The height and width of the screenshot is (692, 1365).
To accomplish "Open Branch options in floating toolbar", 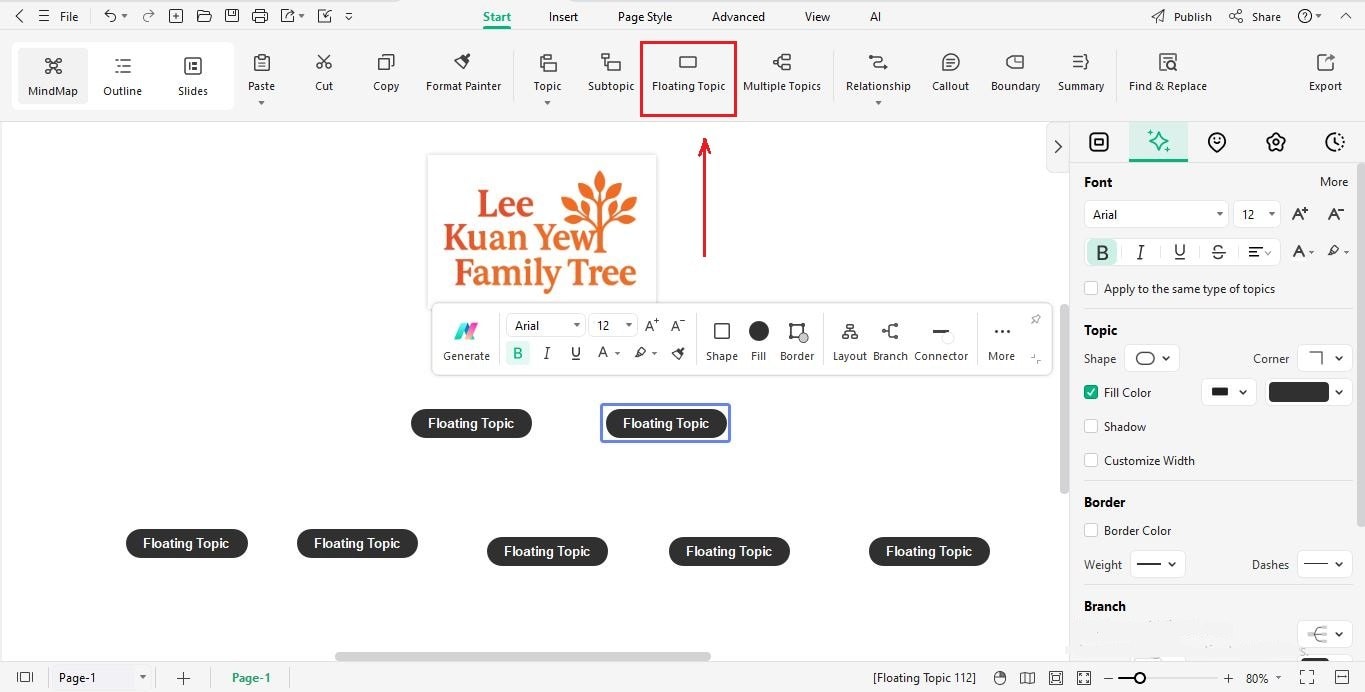I will point(890,340).
